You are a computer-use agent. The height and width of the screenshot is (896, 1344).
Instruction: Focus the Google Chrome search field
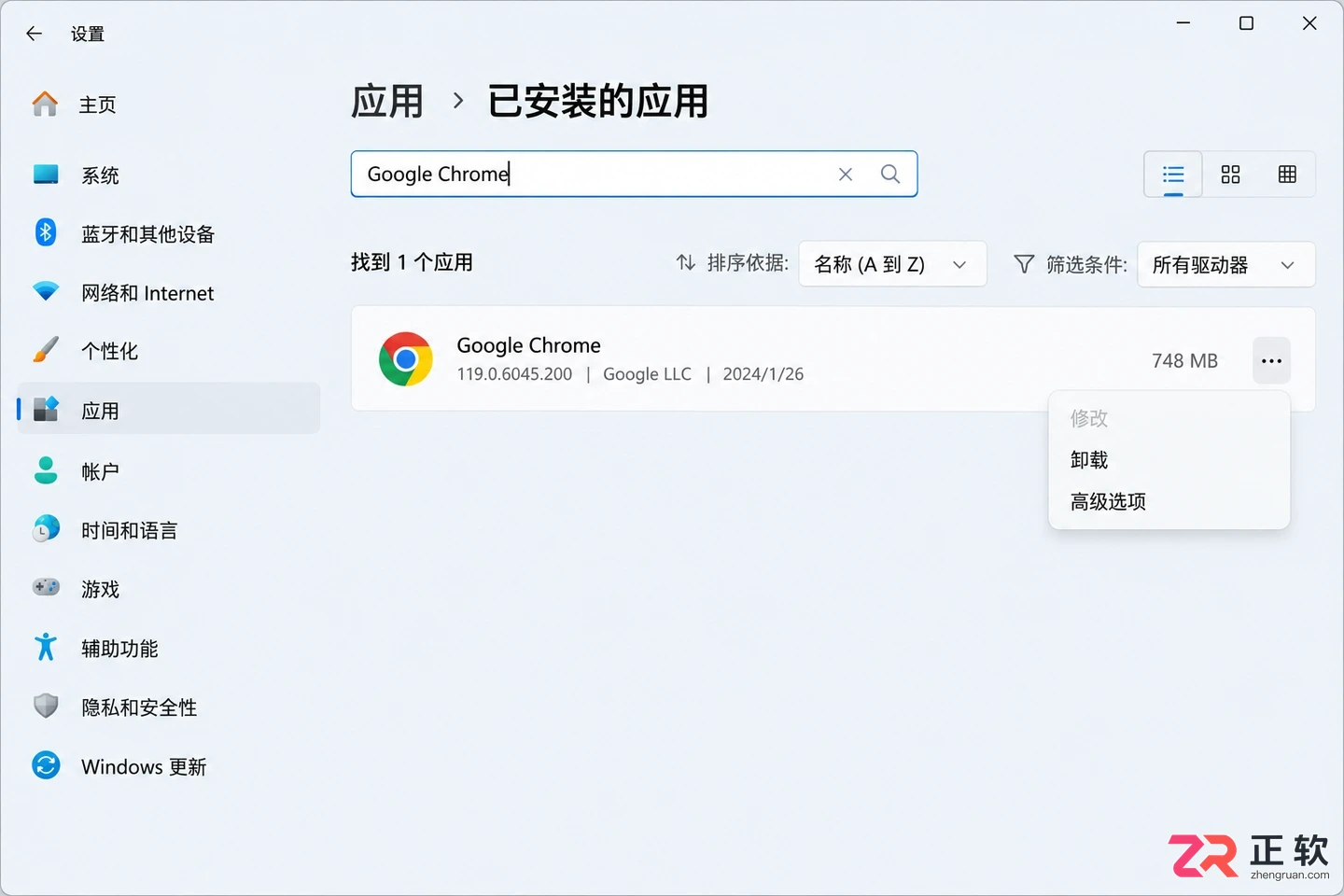point(634,175)
